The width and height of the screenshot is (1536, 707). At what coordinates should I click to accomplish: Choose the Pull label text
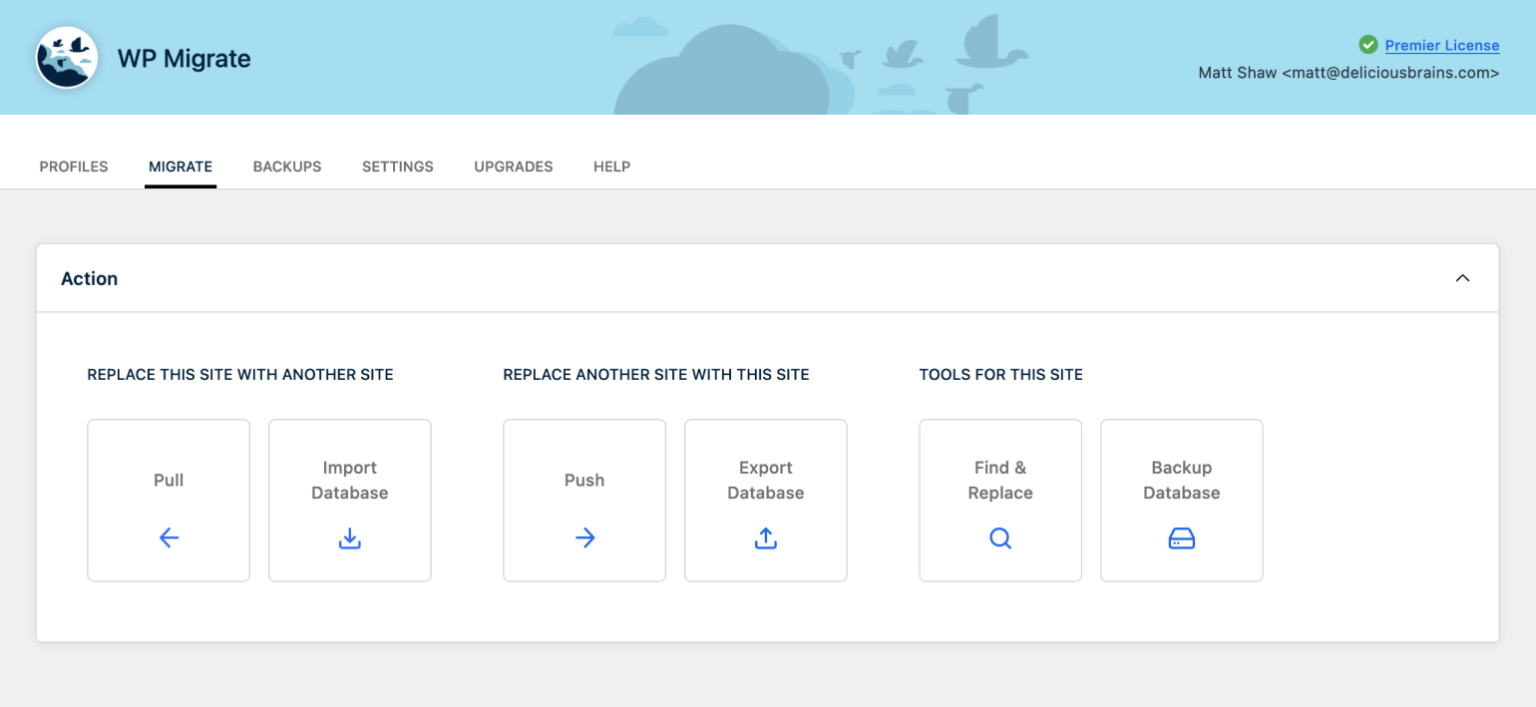point(169,480)
